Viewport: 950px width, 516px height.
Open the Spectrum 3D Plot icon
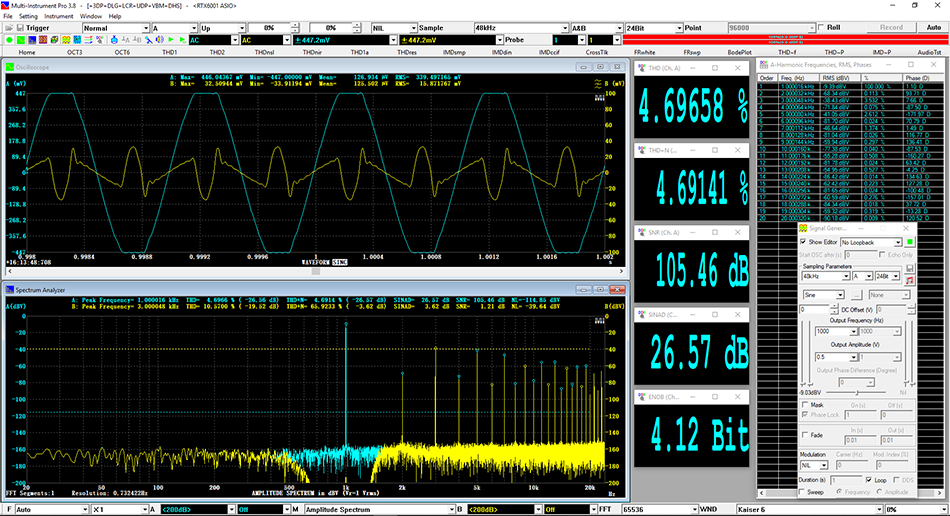[55, 40]
